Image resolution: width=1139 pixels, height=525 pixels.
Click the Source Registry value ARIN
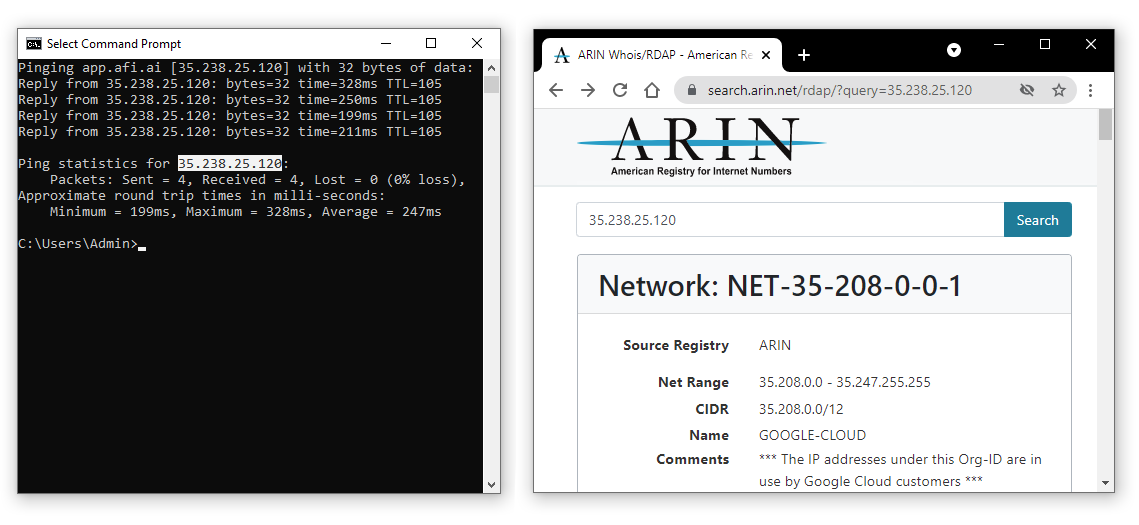coord(775,346)
